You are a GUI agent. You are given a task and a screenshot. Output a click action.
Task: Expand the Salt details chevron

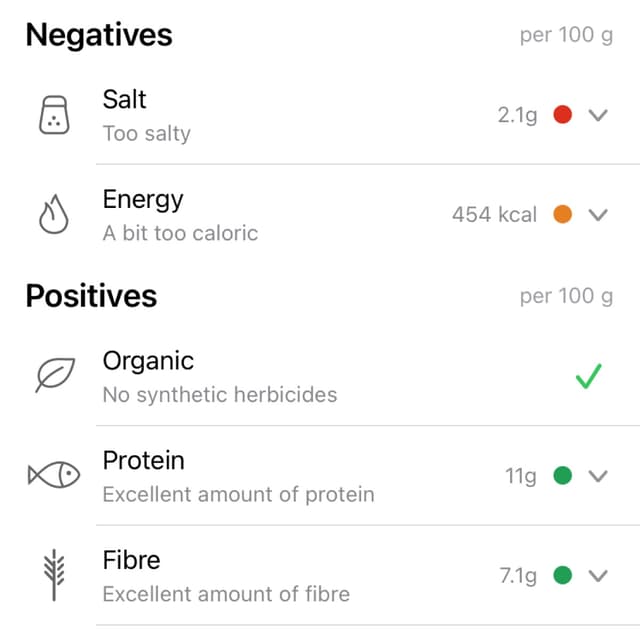(598, 115)
